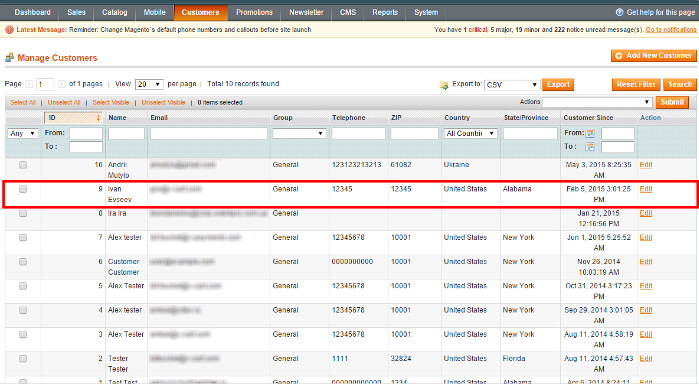699x384 pixels.
Task: Select checkbox for Tester Tester row
Action: click(23, 359)
